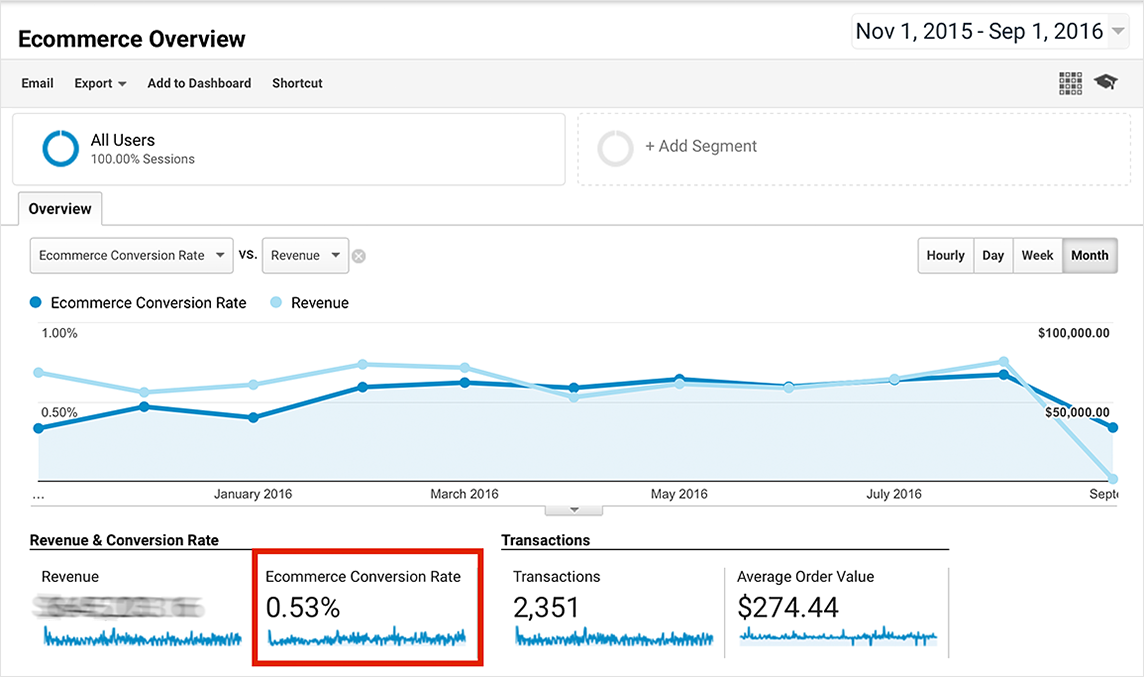Click Add to Dashboard
1144x677 pixels.
199,83
